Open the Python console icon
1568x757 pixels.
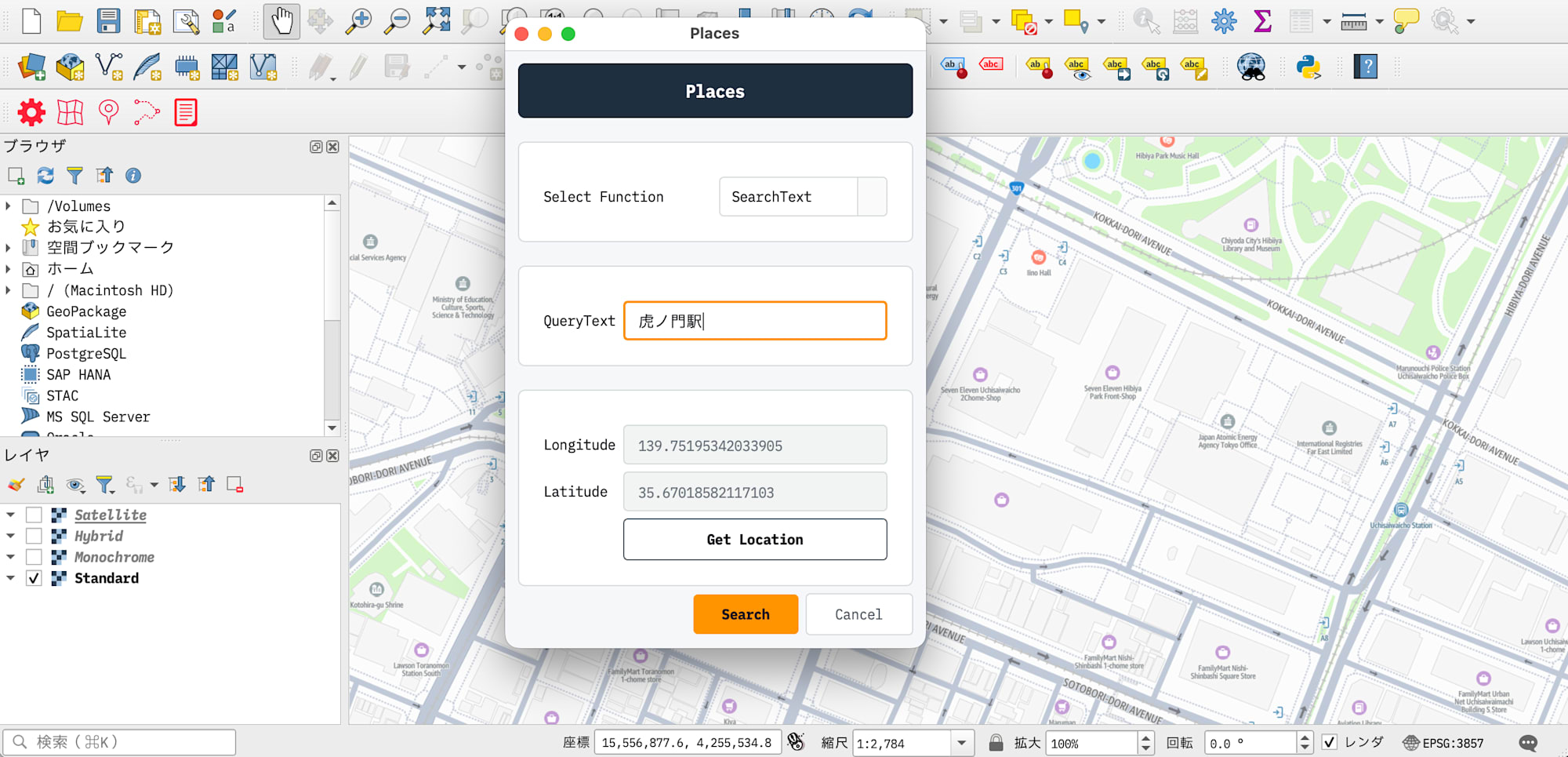click(1308, 67)
